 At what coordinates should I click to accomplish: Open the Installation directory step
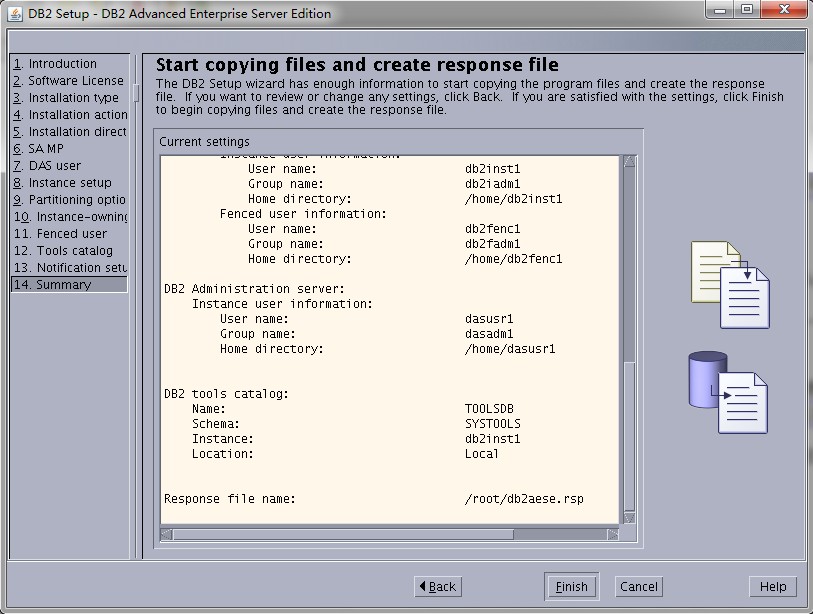[69, 132]
